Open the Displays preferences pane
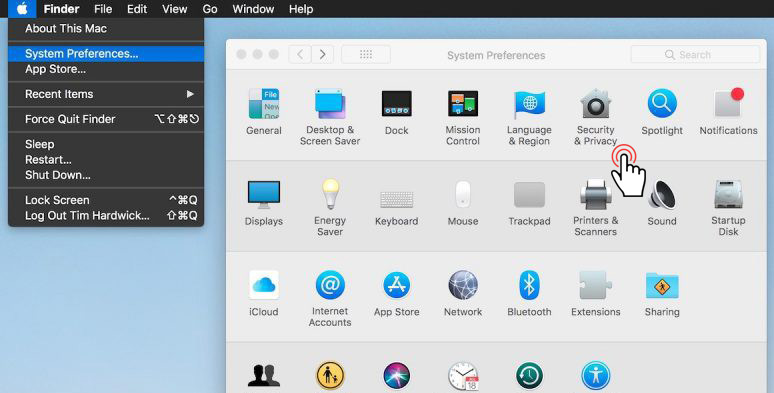This screenshot has width=774, height=393. 264,203
